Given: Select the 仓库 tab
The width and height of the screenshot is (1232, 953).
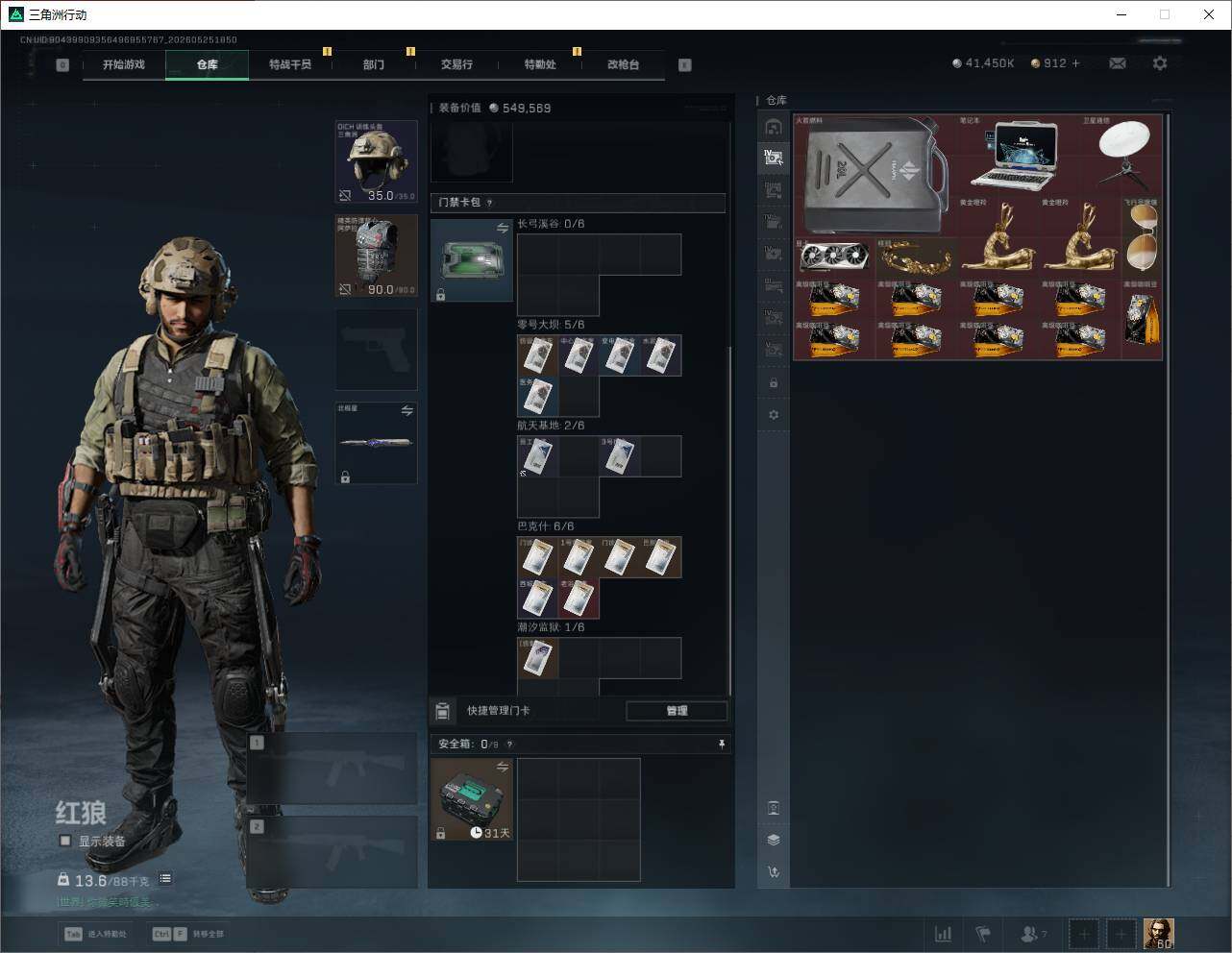Looking at the screenshot, I should point(208,64).
